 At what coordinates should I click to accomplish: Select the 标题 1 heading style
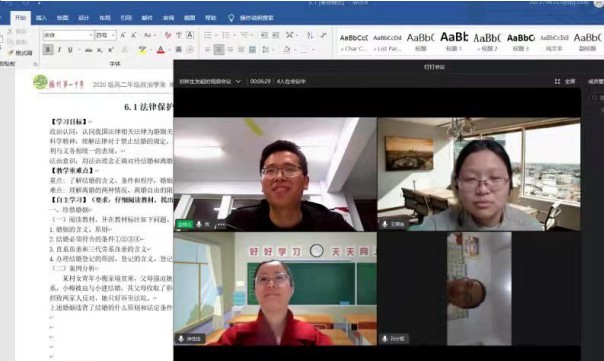[454, 42]
